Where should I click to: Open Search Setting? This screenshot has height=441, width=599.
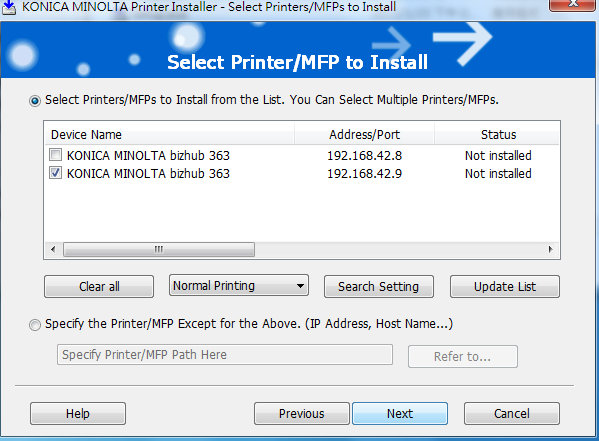point(379,286)
